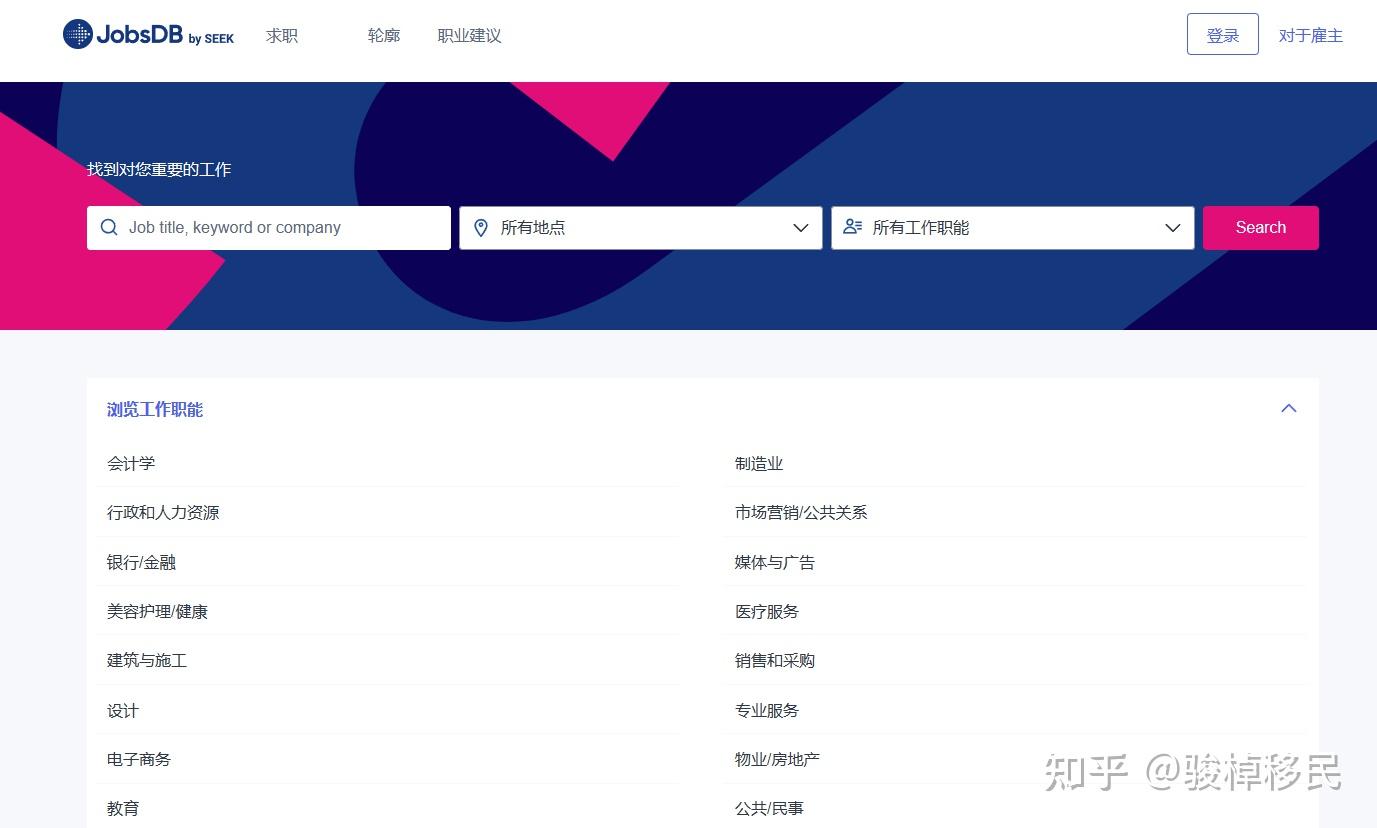The image size is (1377, 828).
Task: Open the 对于雇主 employer link
Action: (1310, 35)
